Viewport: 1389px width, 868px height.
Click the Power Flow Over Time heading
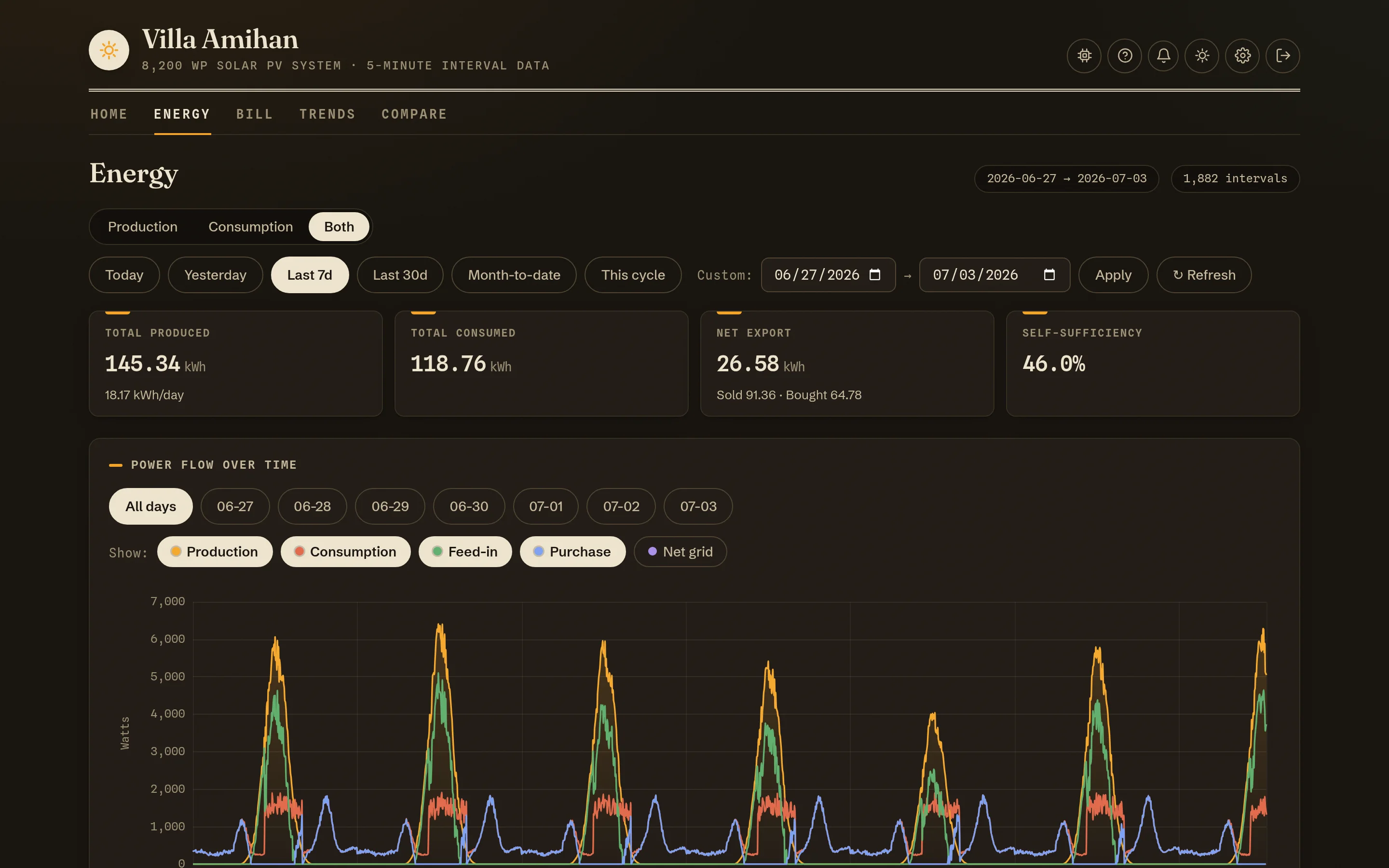(x=214, y=465)
